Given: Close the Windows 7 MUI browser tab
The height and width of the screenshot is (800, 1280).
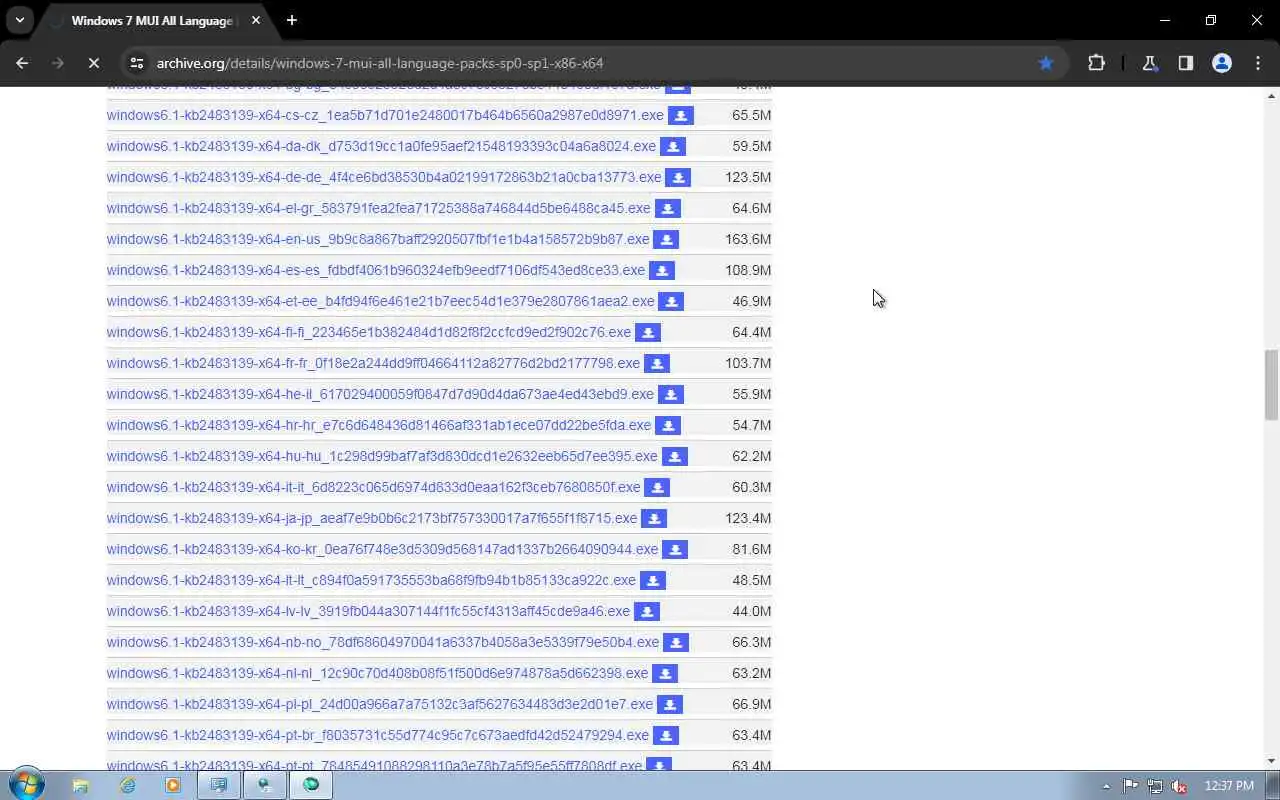Looking at the screenshot, I should pyautogui.click(x=256, y=20).
